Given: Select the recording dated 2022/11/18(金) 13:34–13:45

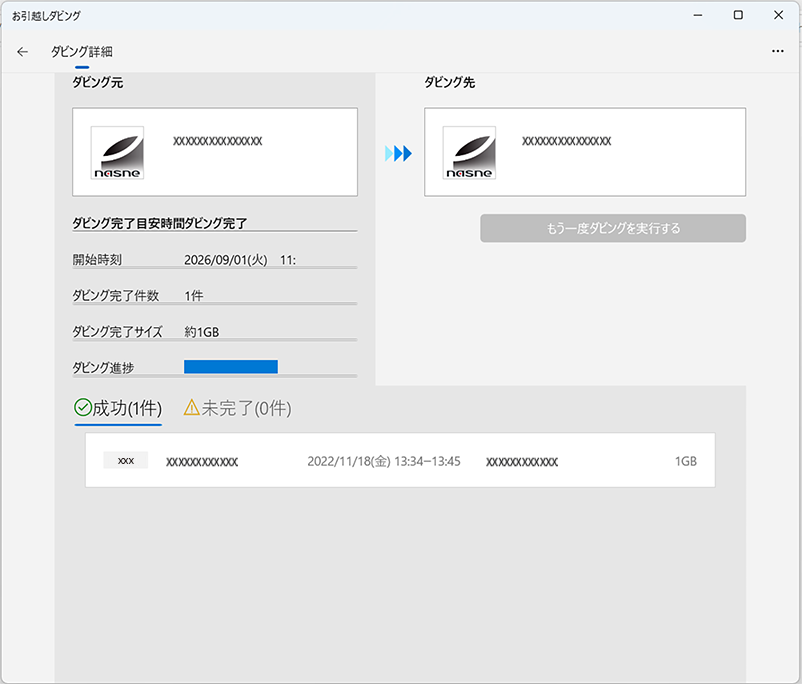Looking at the screenshot, I should (400, 460).
